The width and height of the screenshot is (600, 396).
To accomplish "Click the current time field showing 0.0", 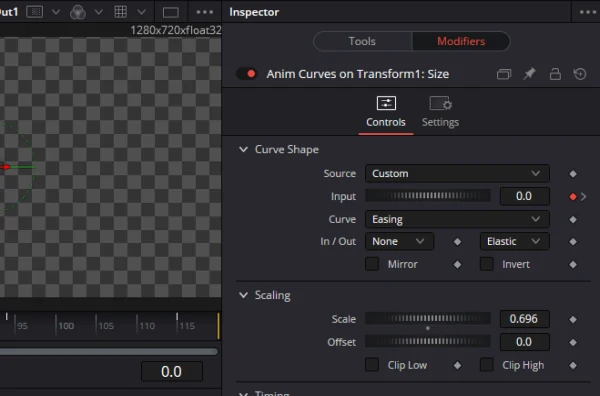I will (x=172, y=372).
